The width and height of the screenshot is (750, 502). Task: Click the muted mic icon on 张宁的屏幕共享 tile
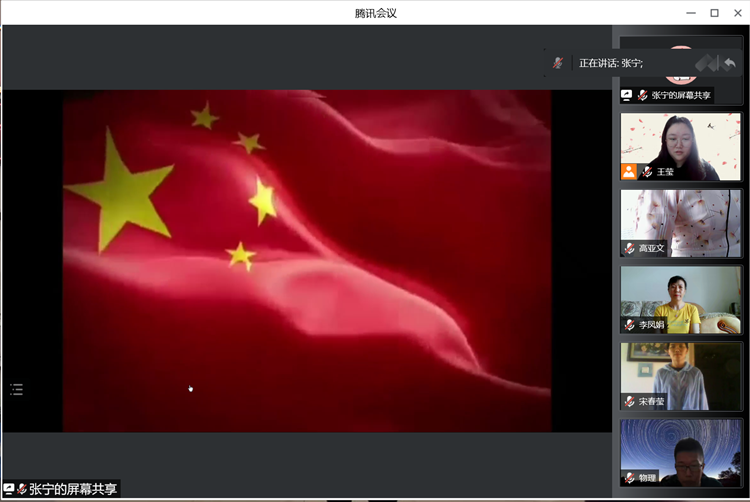pos(642,96)
